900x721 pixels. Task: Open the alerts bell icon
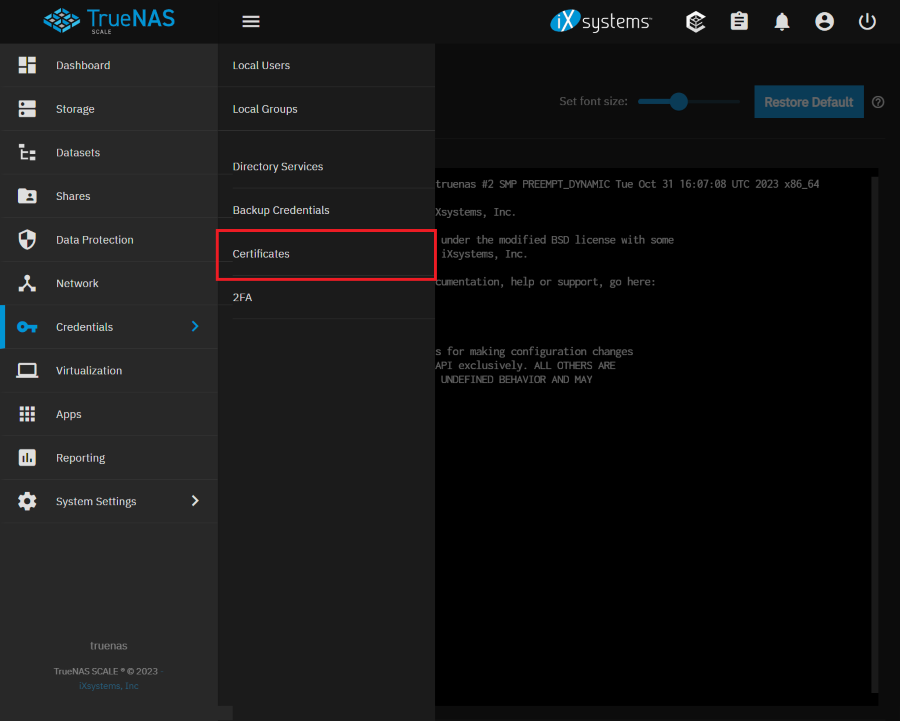coord(782,21)
